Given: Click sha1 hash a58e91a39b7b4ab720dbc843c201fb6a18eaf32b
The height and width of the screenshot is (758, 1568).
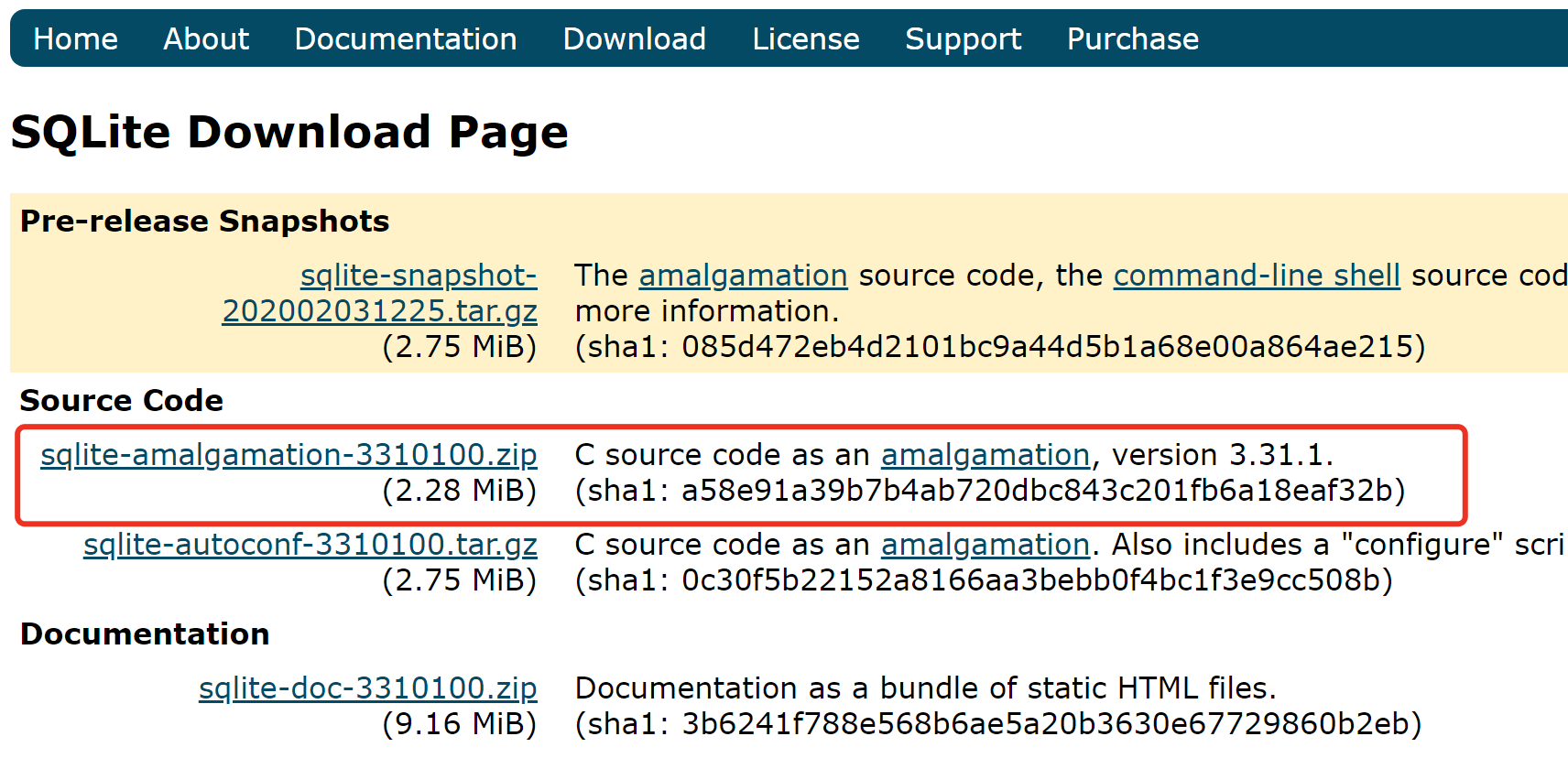Looking at the screenshot, I should (x=1036, y=491).
